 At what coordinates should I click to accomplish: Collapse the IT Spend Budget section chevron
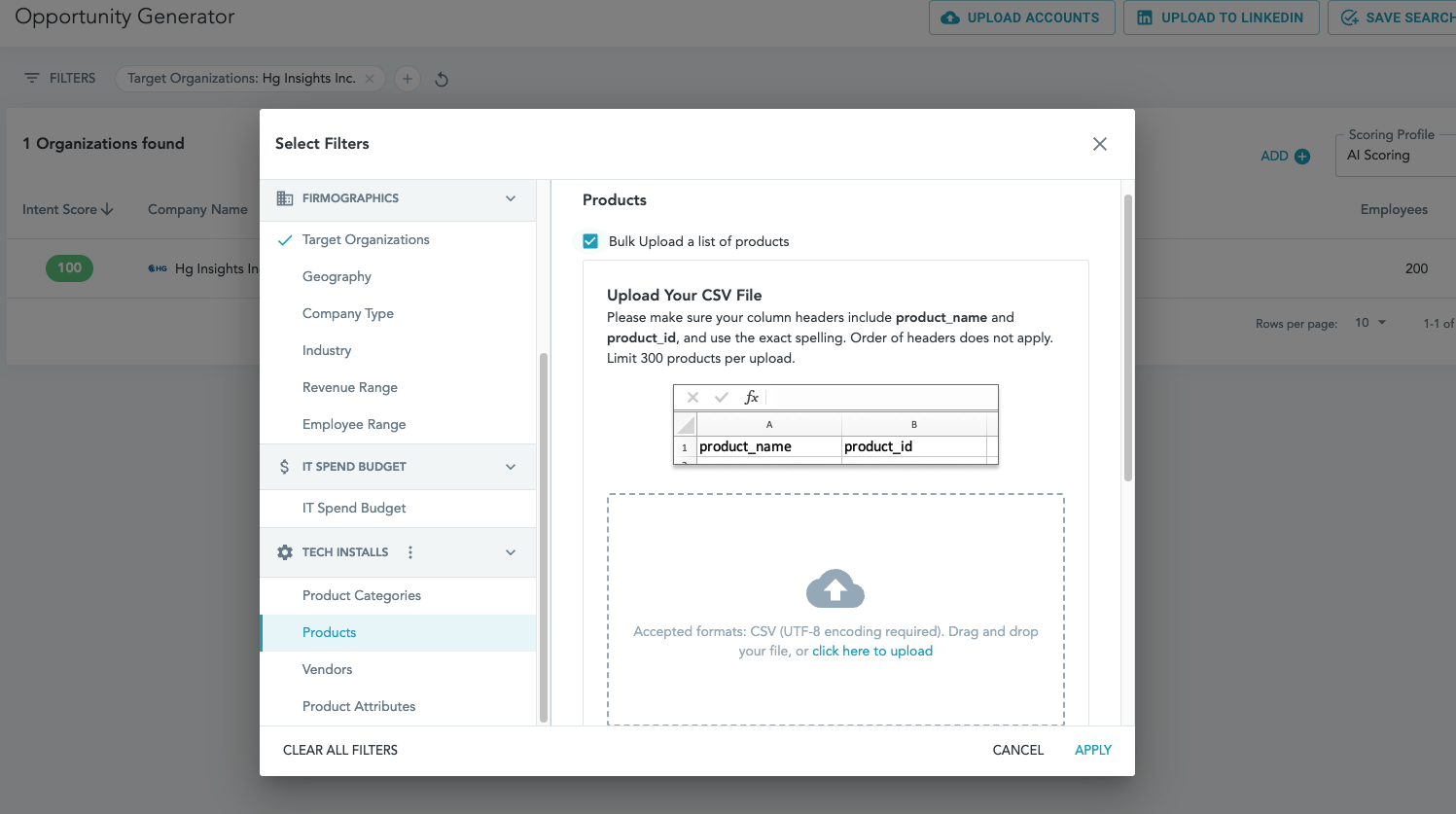[511, 467]
